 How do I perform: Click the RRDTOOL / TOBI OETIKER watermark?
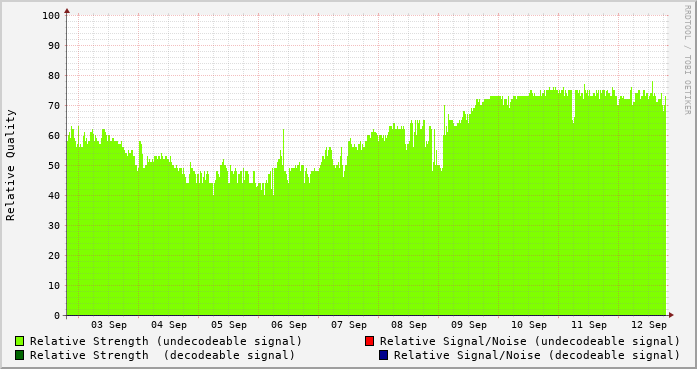coord(687,60)
